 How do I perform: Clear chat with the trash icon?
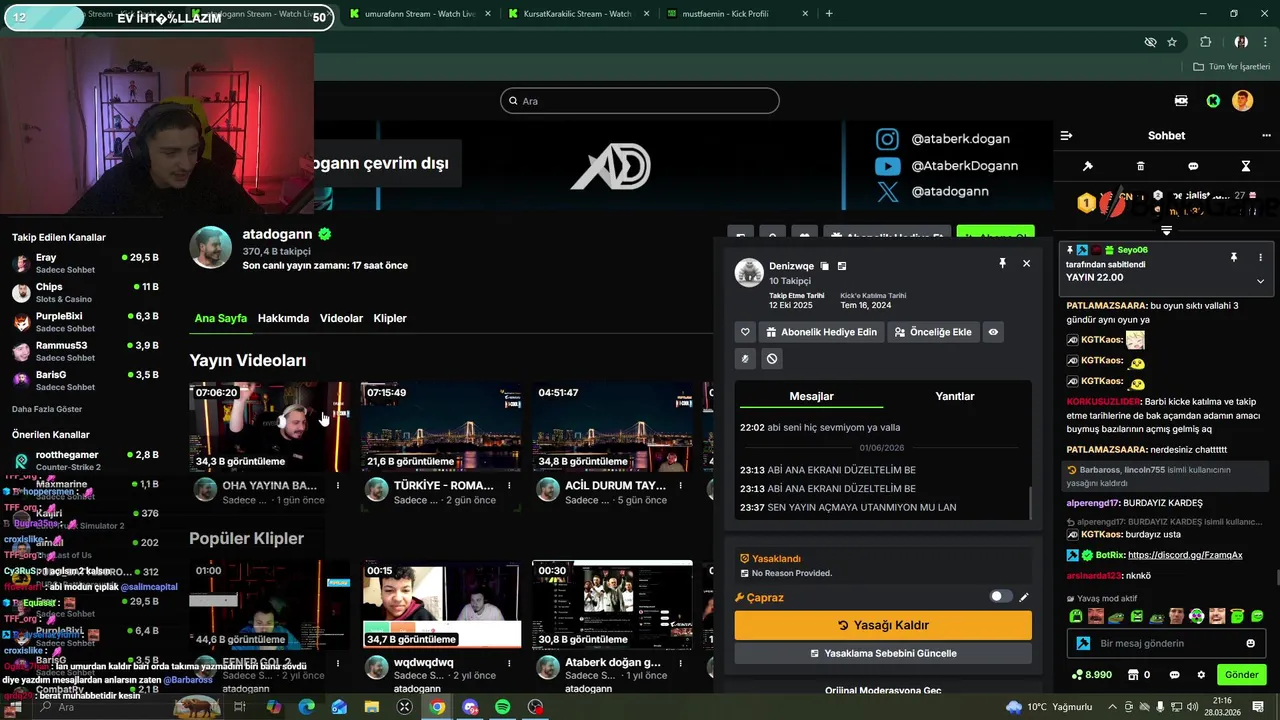[x=1141, y=166]
